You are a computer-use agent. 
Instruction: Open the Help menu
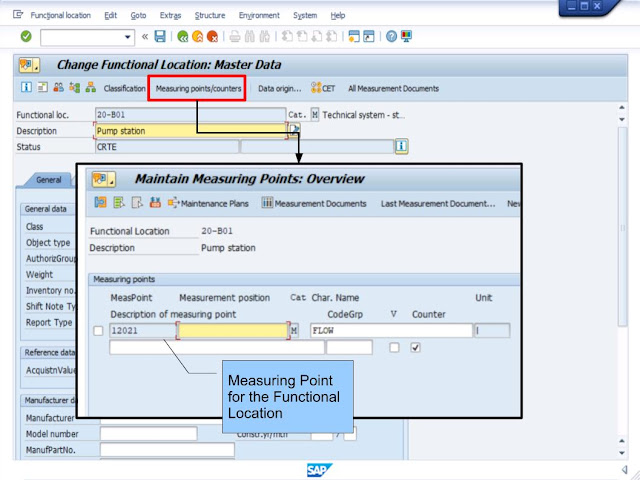coord(338,16)
